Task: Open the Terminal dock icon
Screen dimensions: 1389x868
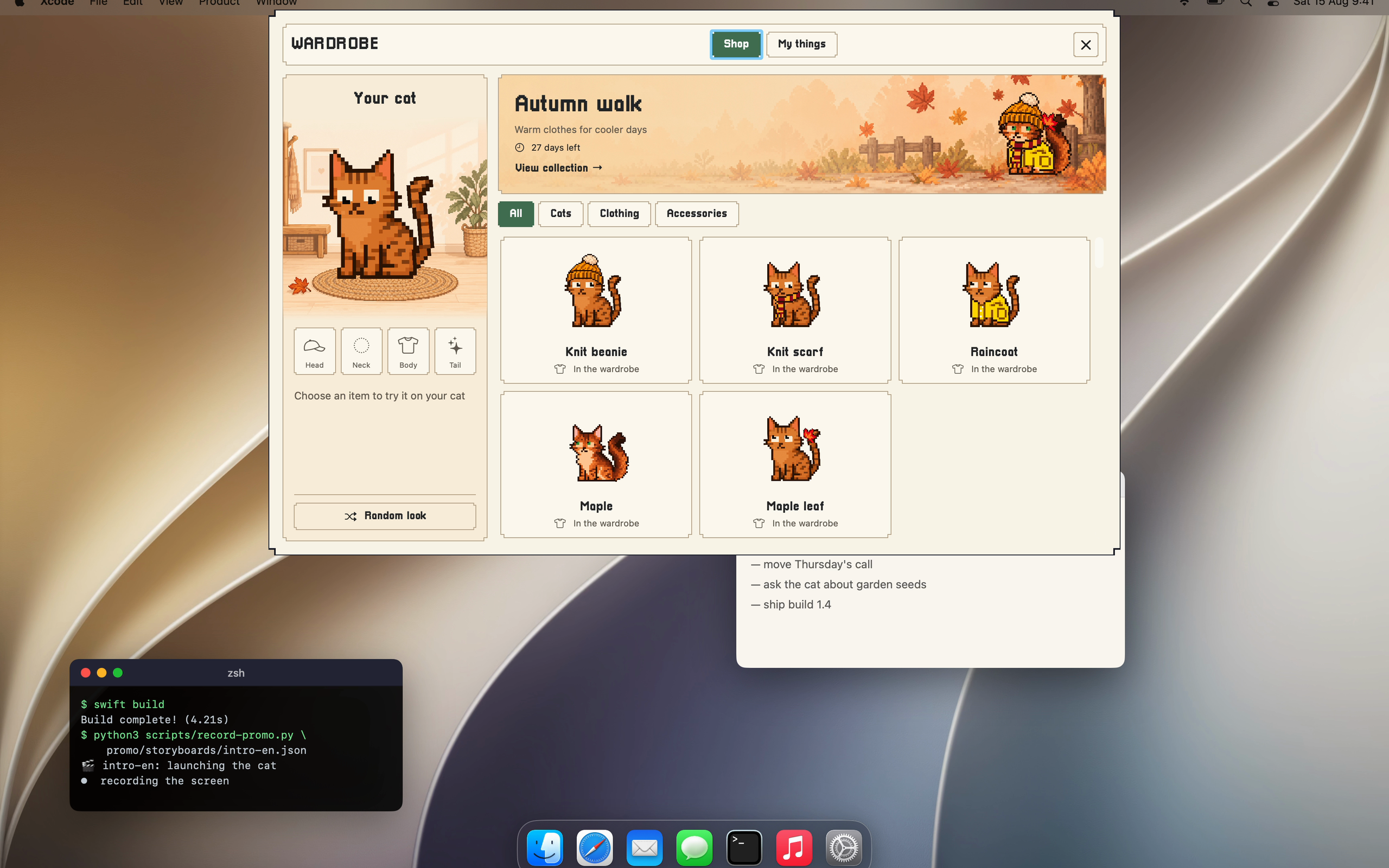Action: 744,847
